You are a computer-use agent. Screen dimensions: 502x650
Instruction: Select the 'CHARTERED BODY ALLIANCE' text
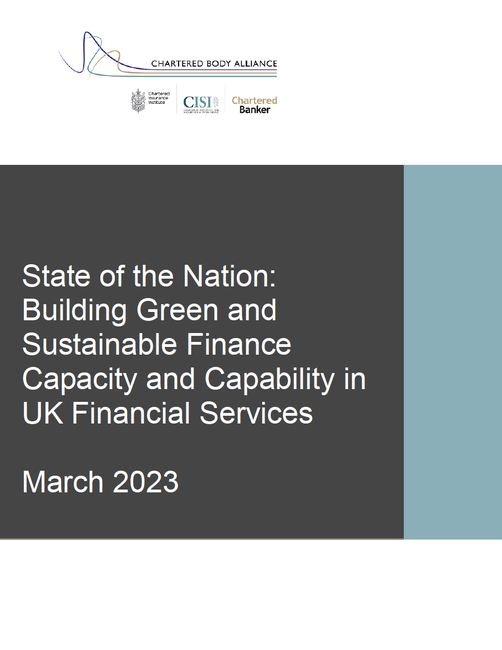(214, 63)
